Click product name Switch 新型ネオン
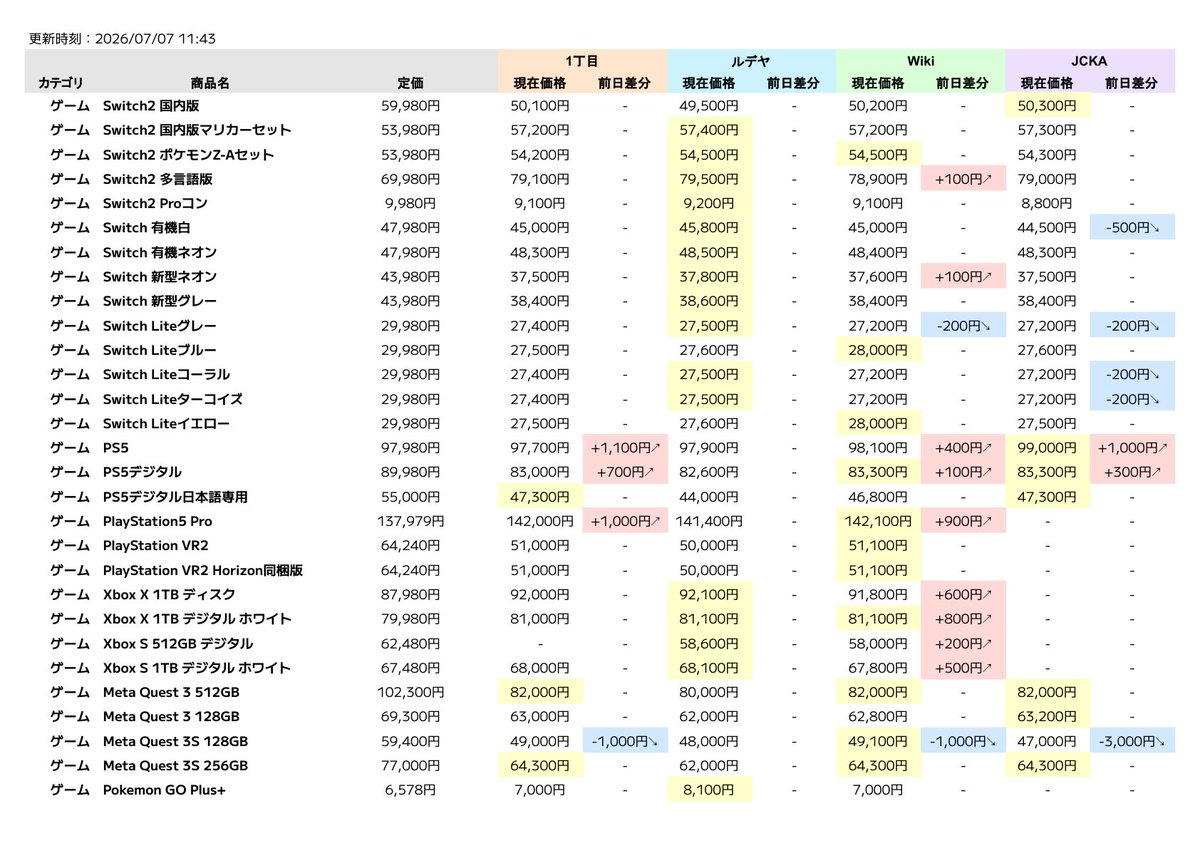 point(160,277)
